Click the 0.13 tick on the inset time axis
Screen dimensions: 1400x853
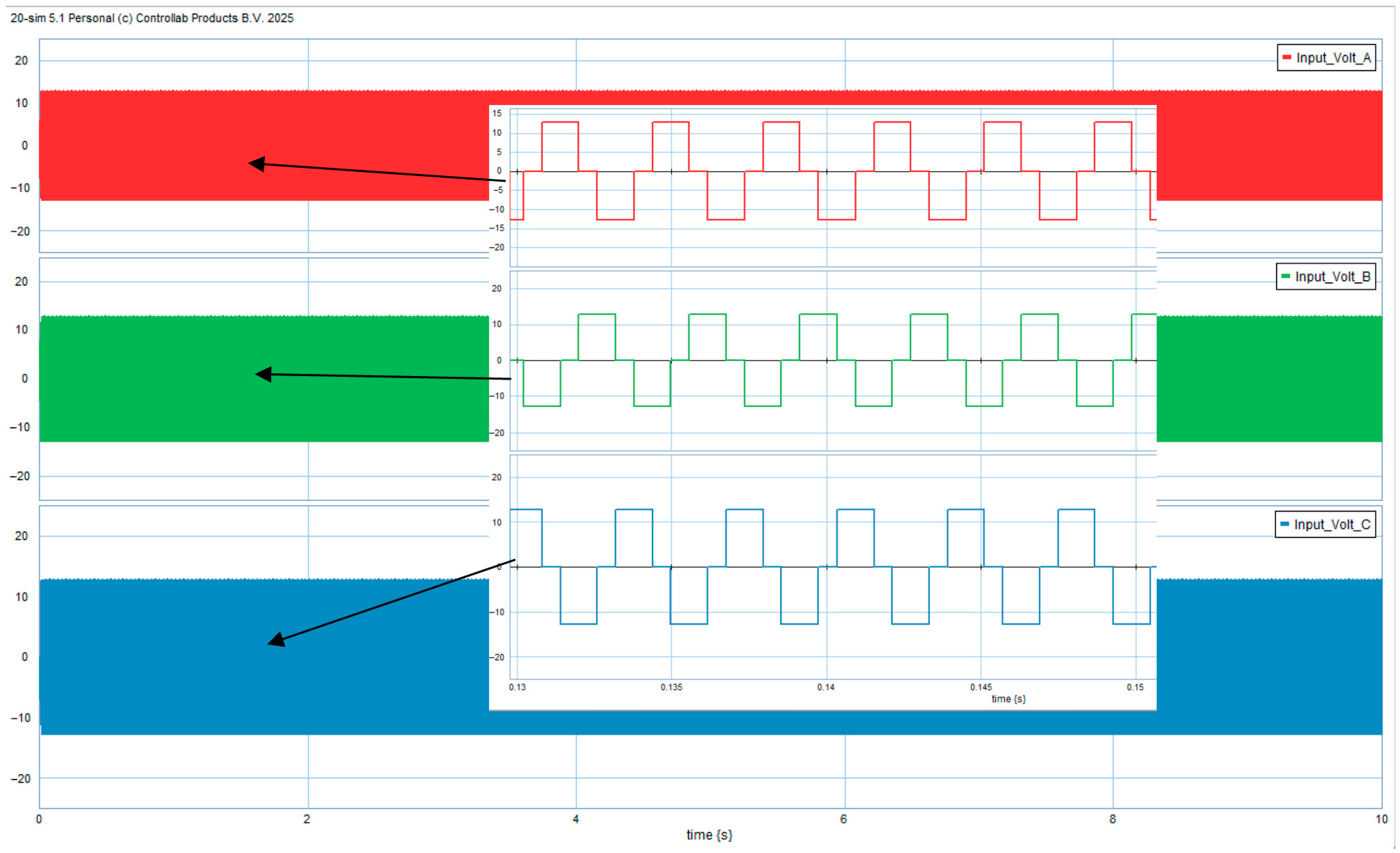pyautogui.click(x=517, y=687)
